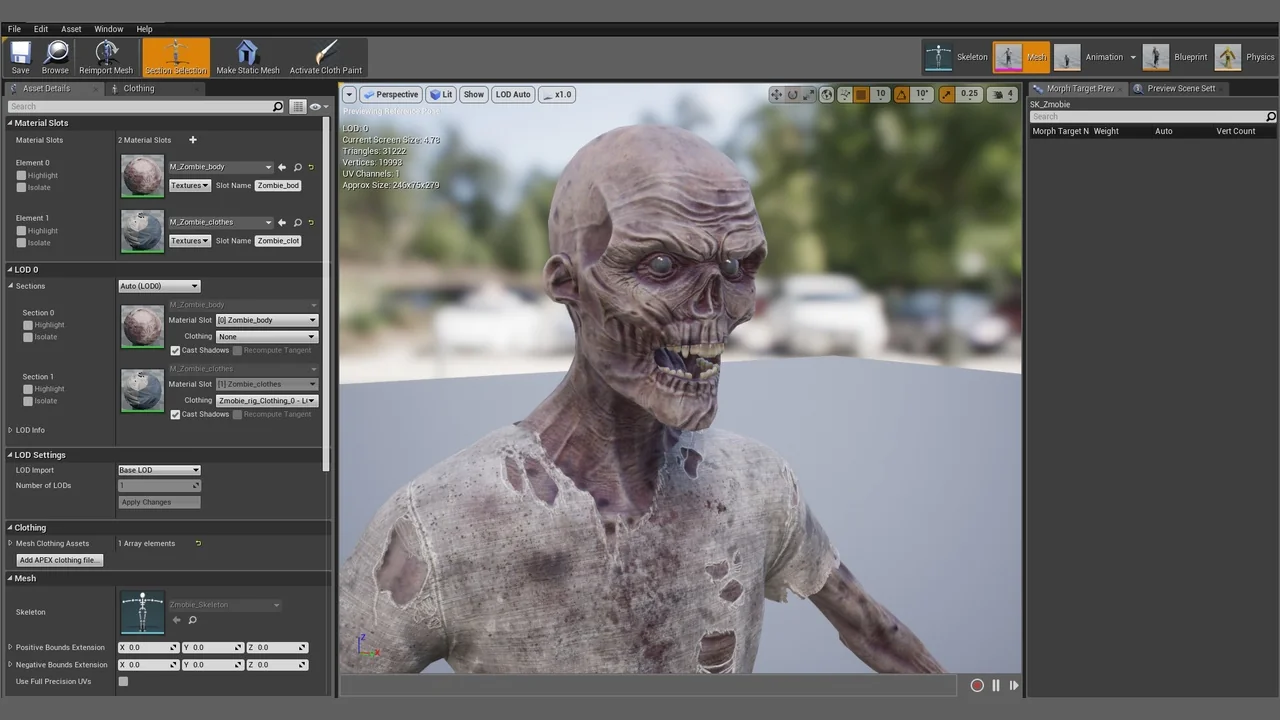Click the LOD Auto viewport button
This screenshot has width=1280, height=720.
click(513, 95)
